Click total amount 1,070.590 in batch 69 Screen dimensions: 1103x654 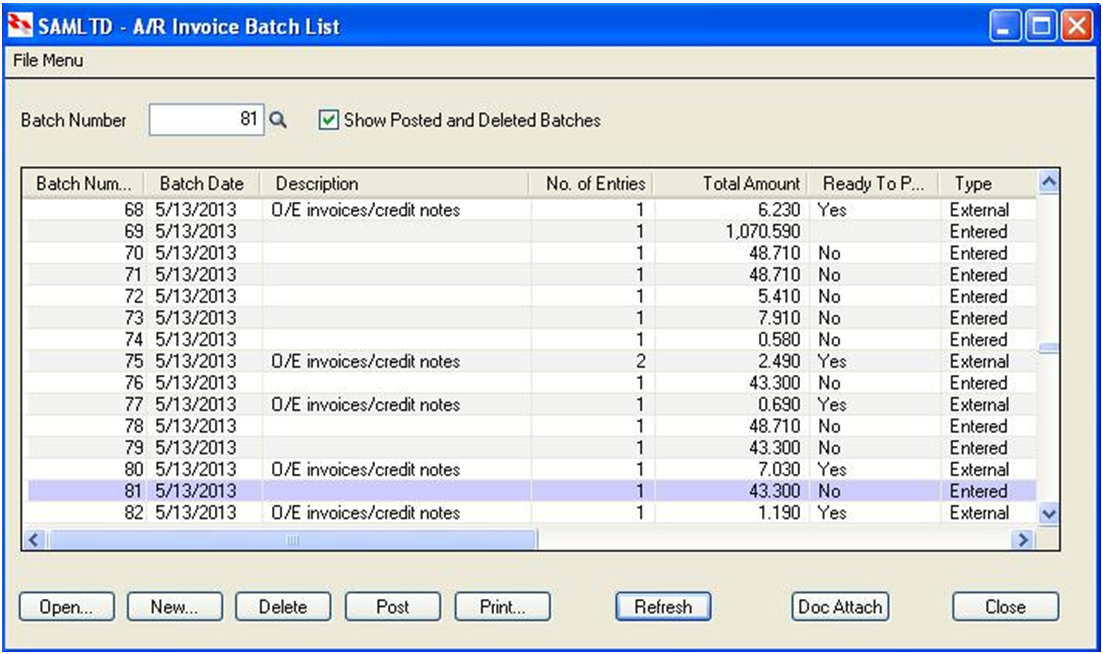763,231
